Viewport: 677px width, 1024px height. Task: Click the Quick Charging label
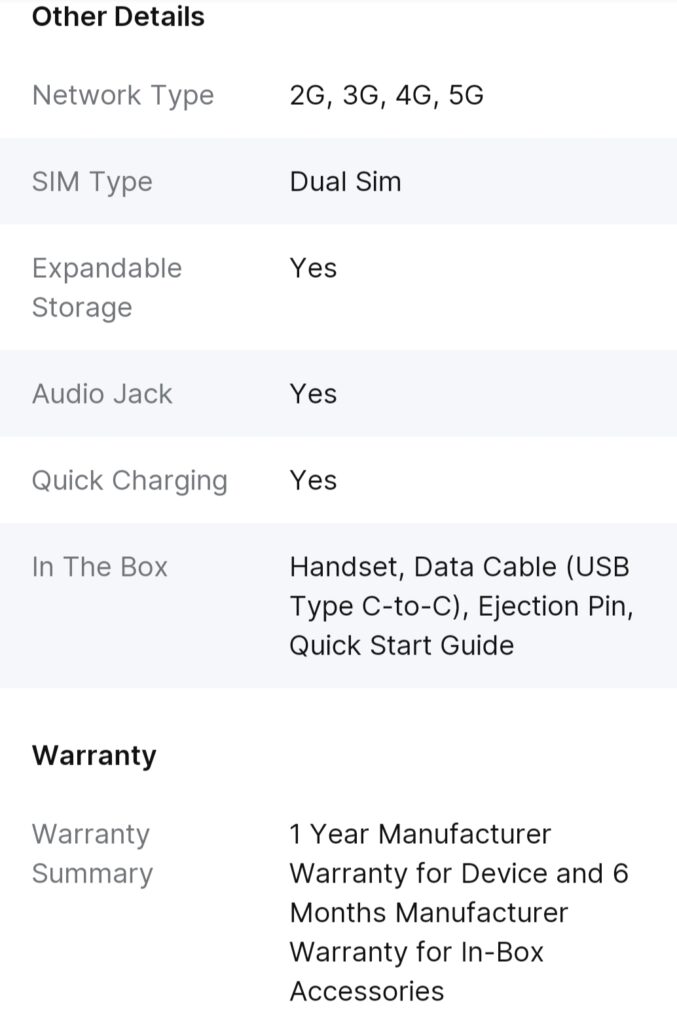130,480
